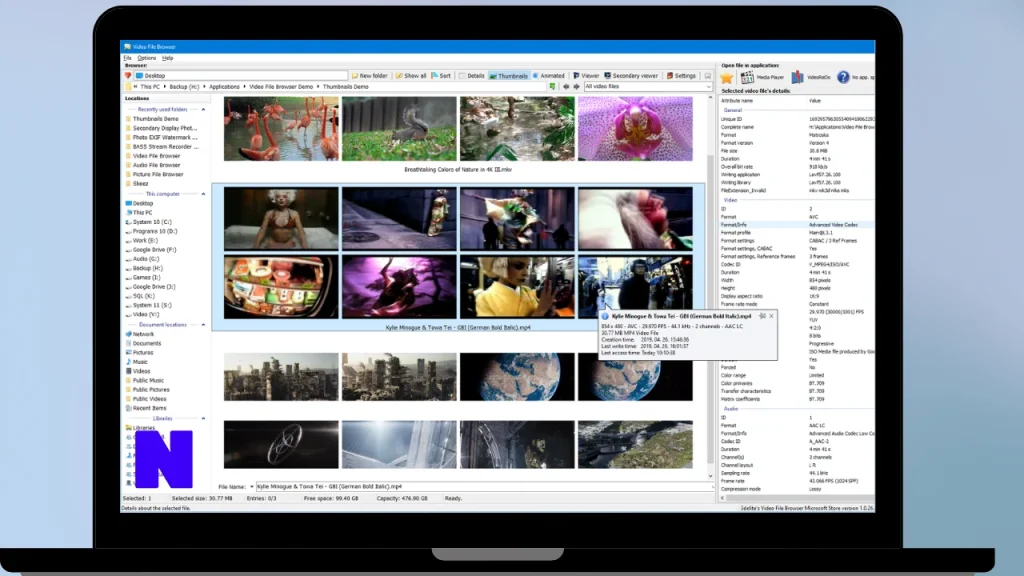Viewport: 1024px width, 576px height.
Task: Switch to Thumbnails view
Action: pyautogui.click(x=509, y=76)
